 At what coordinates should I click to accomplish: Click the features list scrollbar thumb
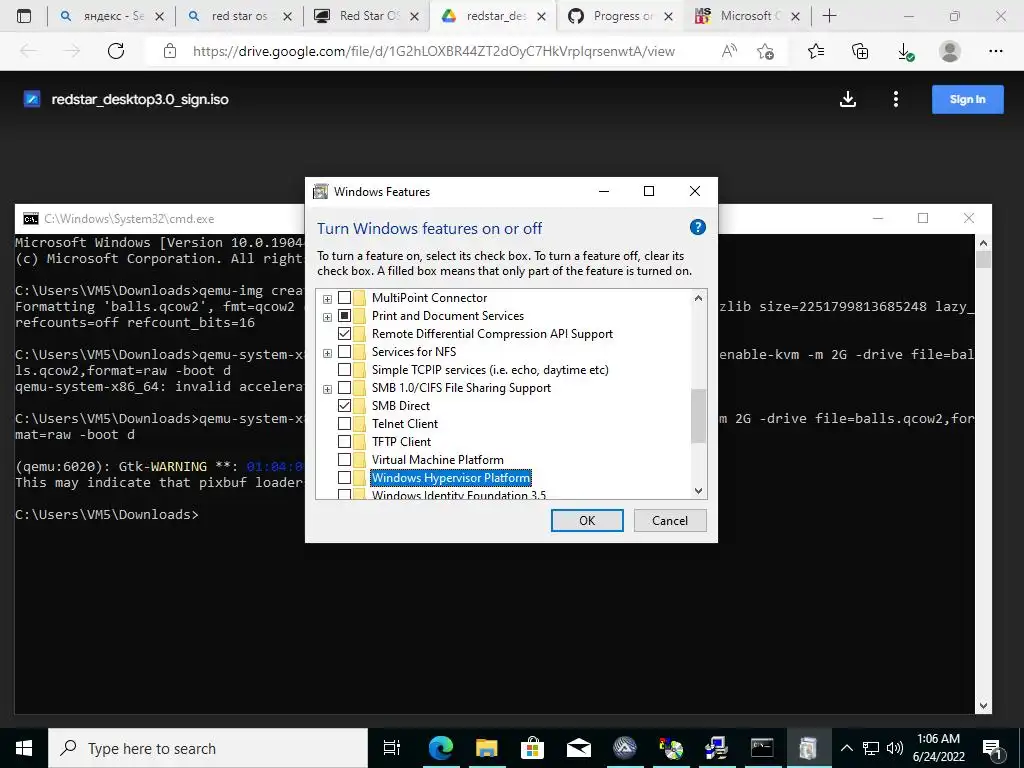(698, 416)
